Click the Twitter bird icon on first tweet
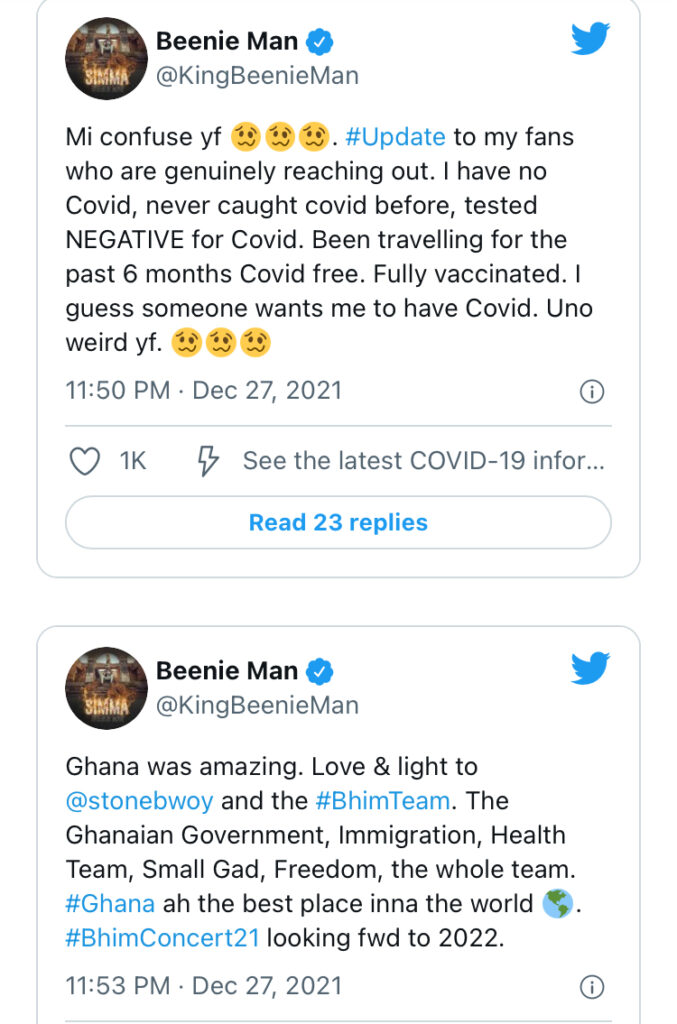 tap(591, 39)
